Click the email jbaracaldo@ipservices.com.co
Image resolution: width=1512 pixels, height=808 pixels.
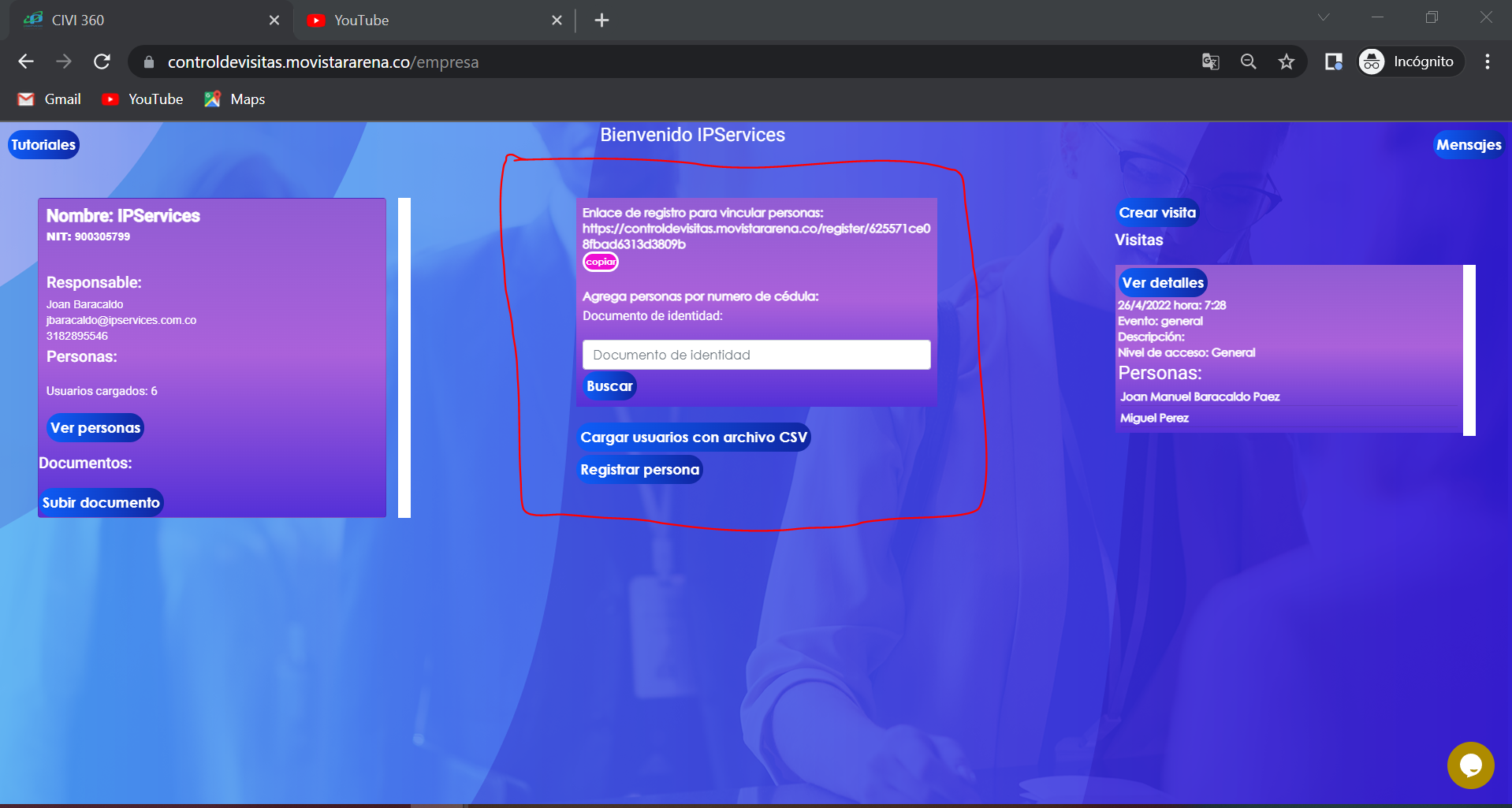pos(121,320)
